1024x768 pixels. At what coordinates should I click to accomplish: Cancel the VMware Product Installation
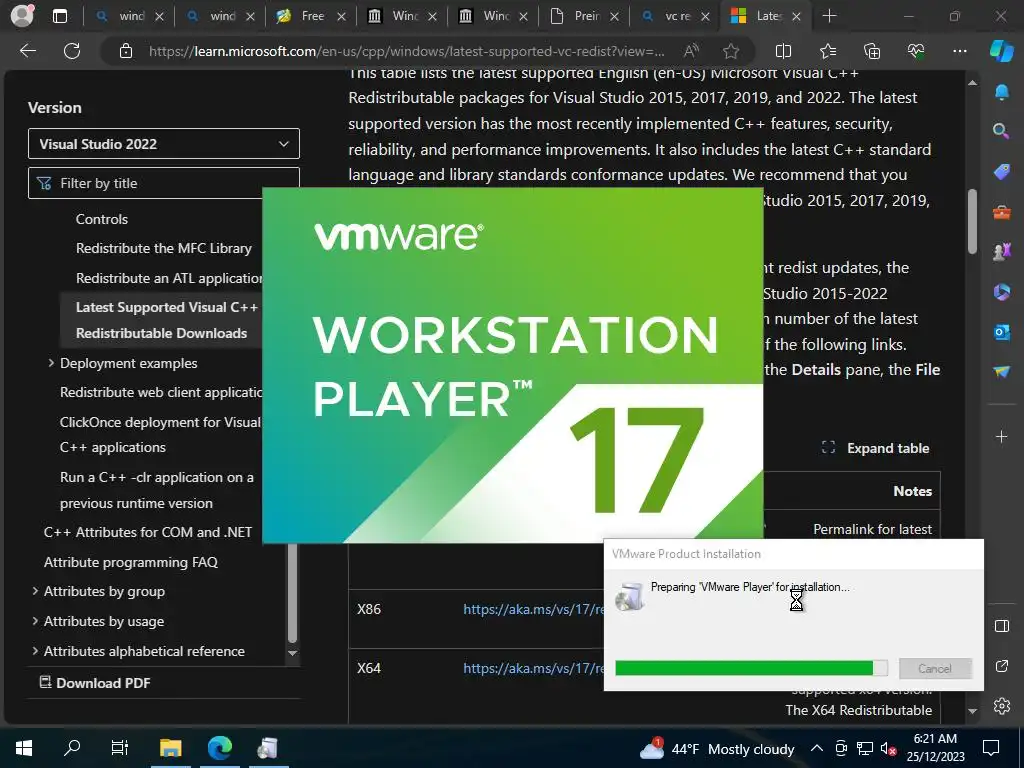point(935,668)
